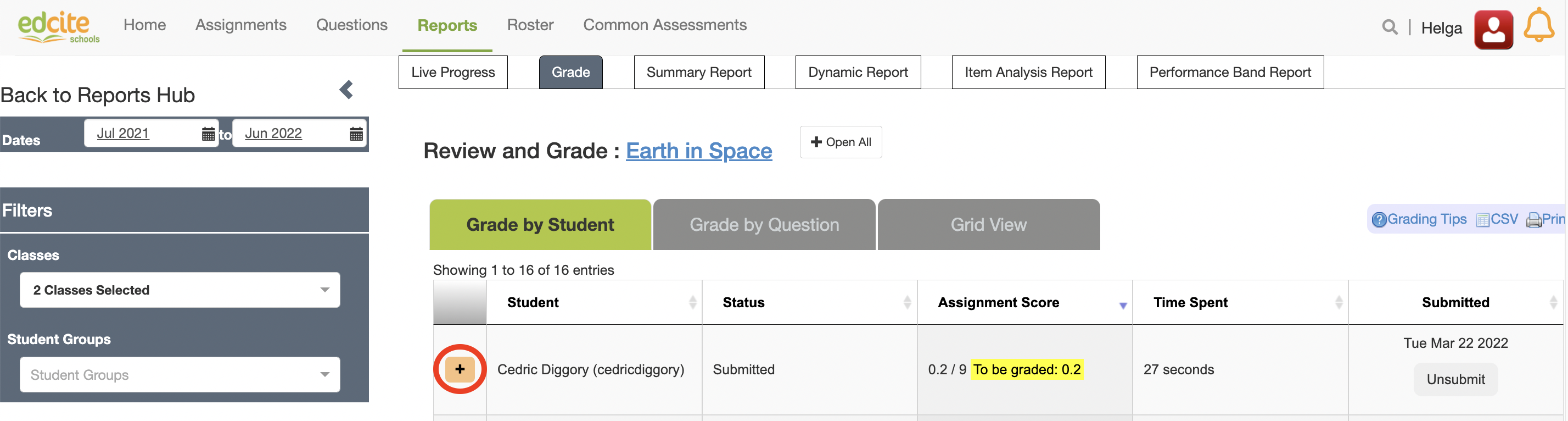Viewport: 1568px width, 421px height.
Task: Open the Earth in Space link
Action: coord(699,151)
